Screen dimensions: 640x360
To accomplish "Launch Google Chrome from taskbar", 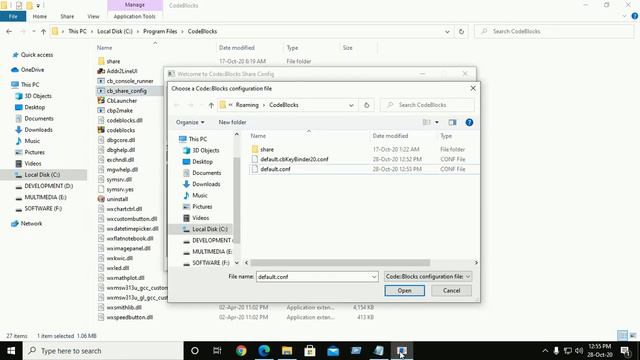I will click(x=241, y=351).
